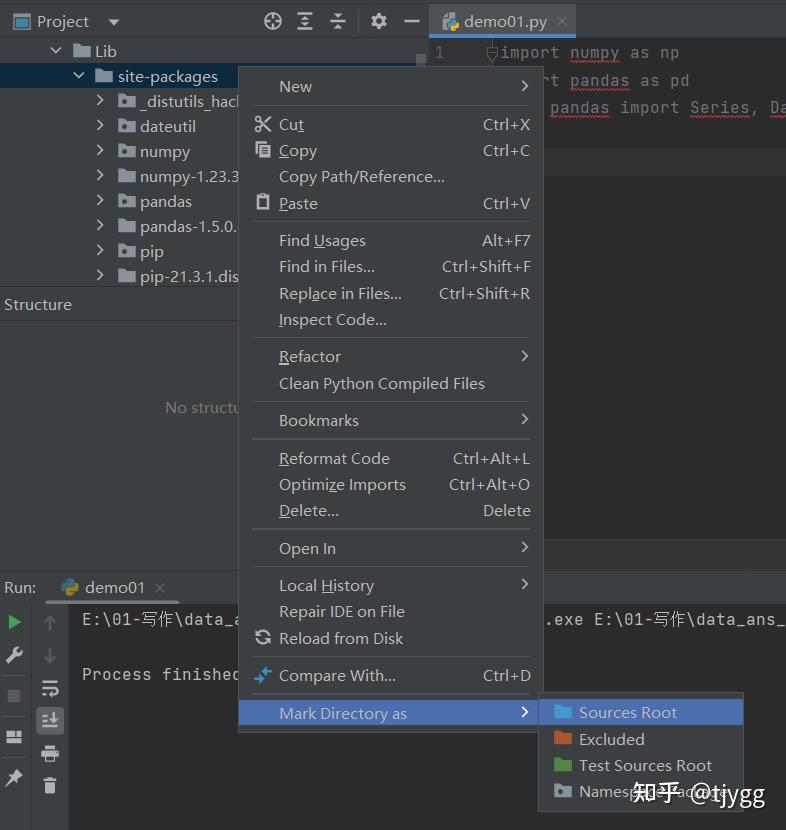Click clipboard icon beside Paste

point(263,202)
